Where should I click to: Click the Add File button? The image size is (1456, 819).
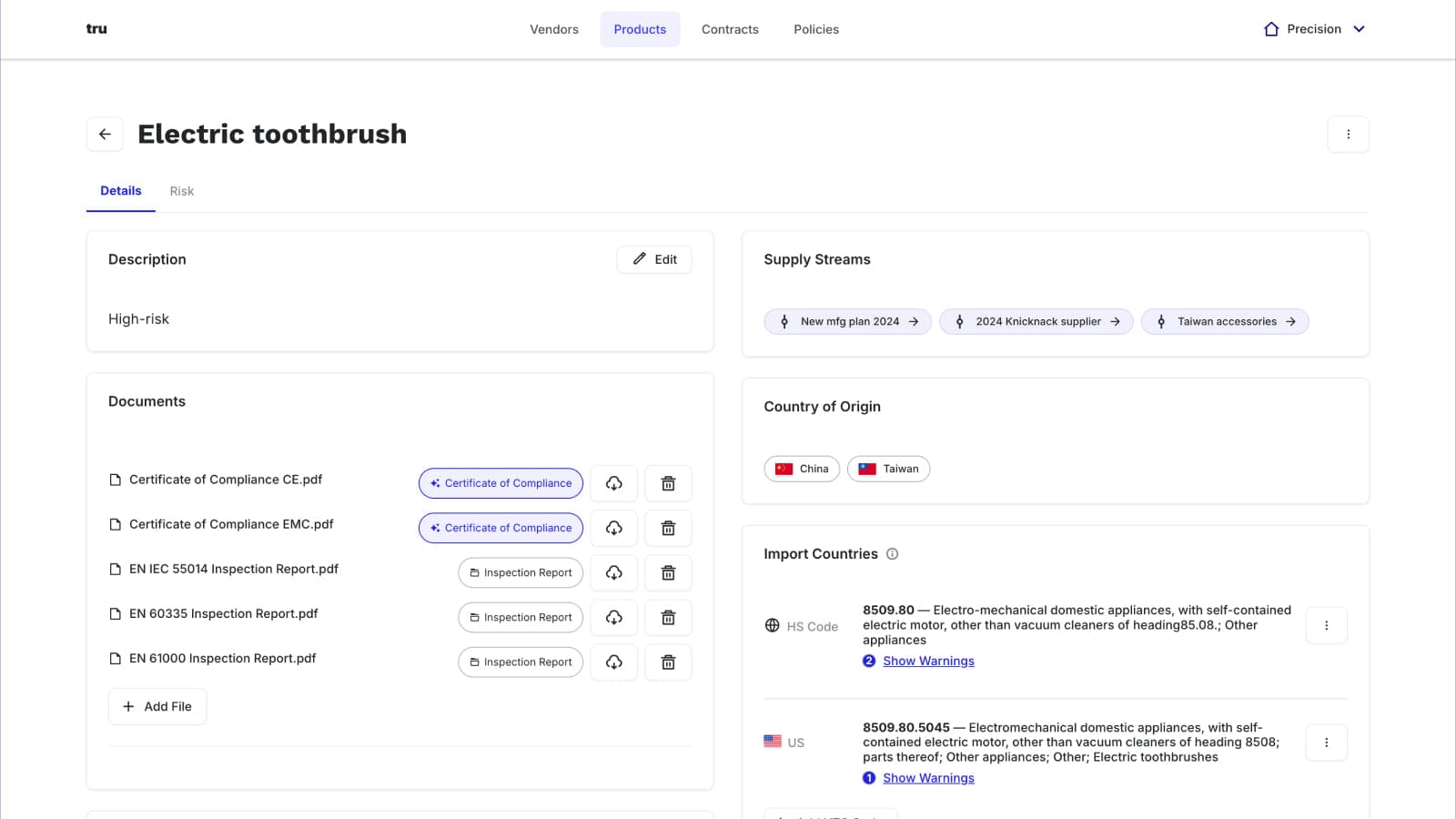pos(157,706)
